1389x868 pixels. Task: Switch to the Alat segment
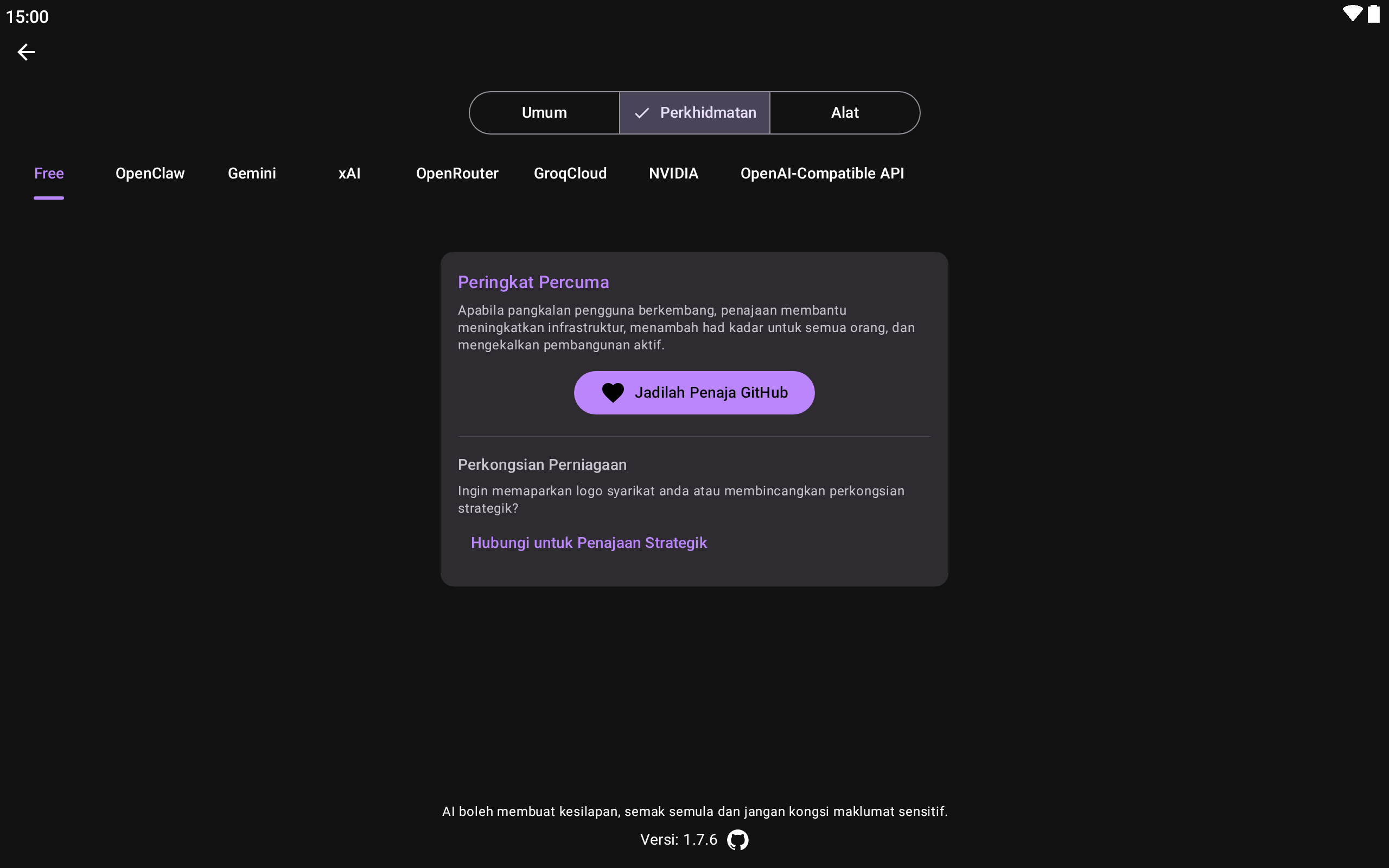click(845, 112)
